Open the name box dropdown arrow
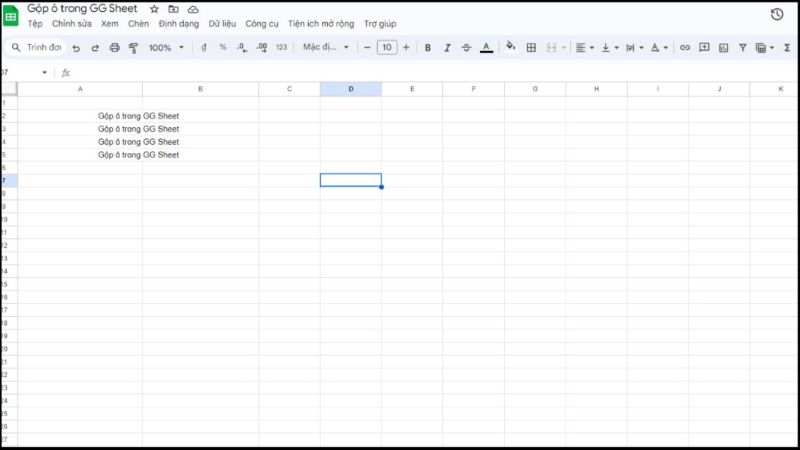The image size is (800, 450). 44,72
